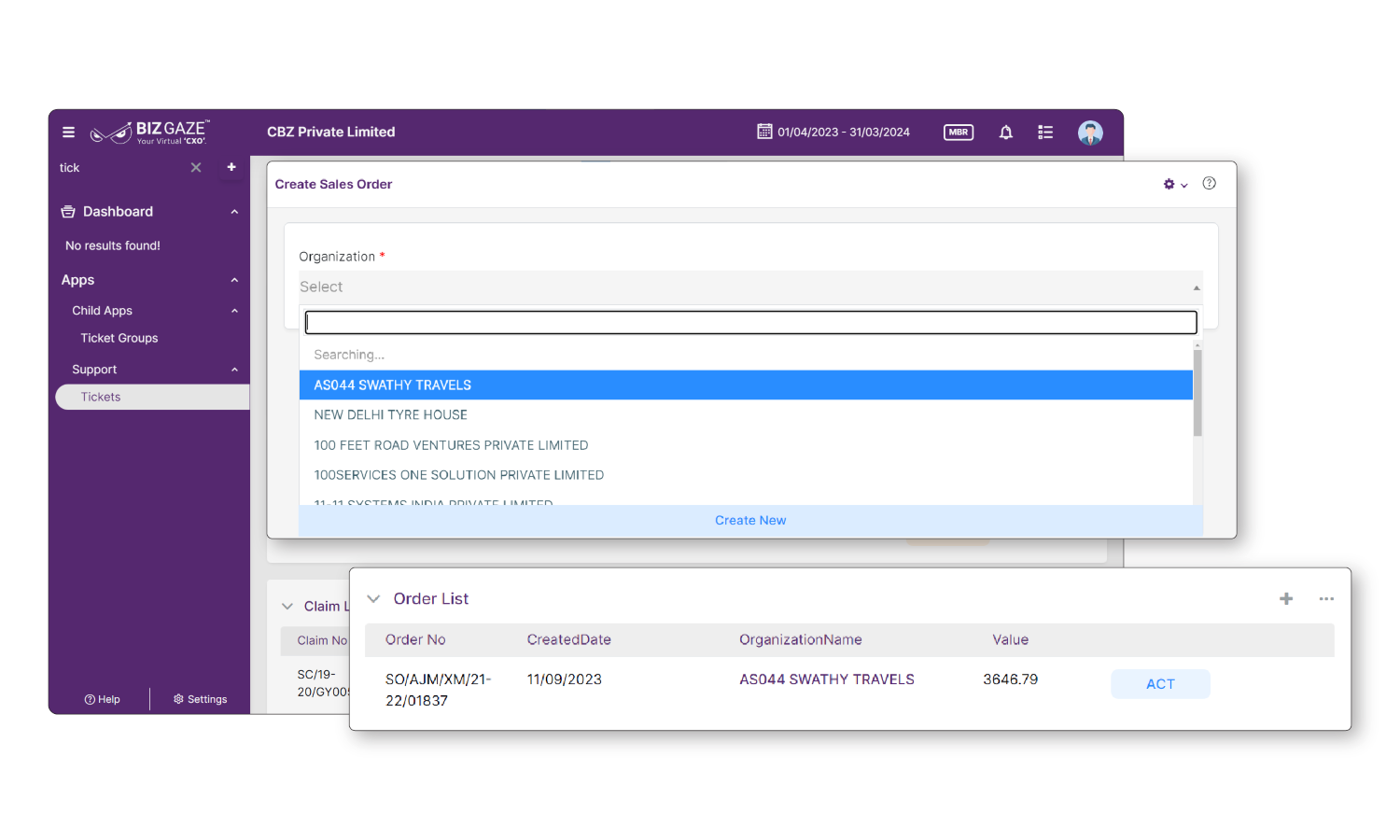Collapse the Support sidebar group
Image resolution: width=1400 pixels, height=840 pixels.
[x=234, y=370]
